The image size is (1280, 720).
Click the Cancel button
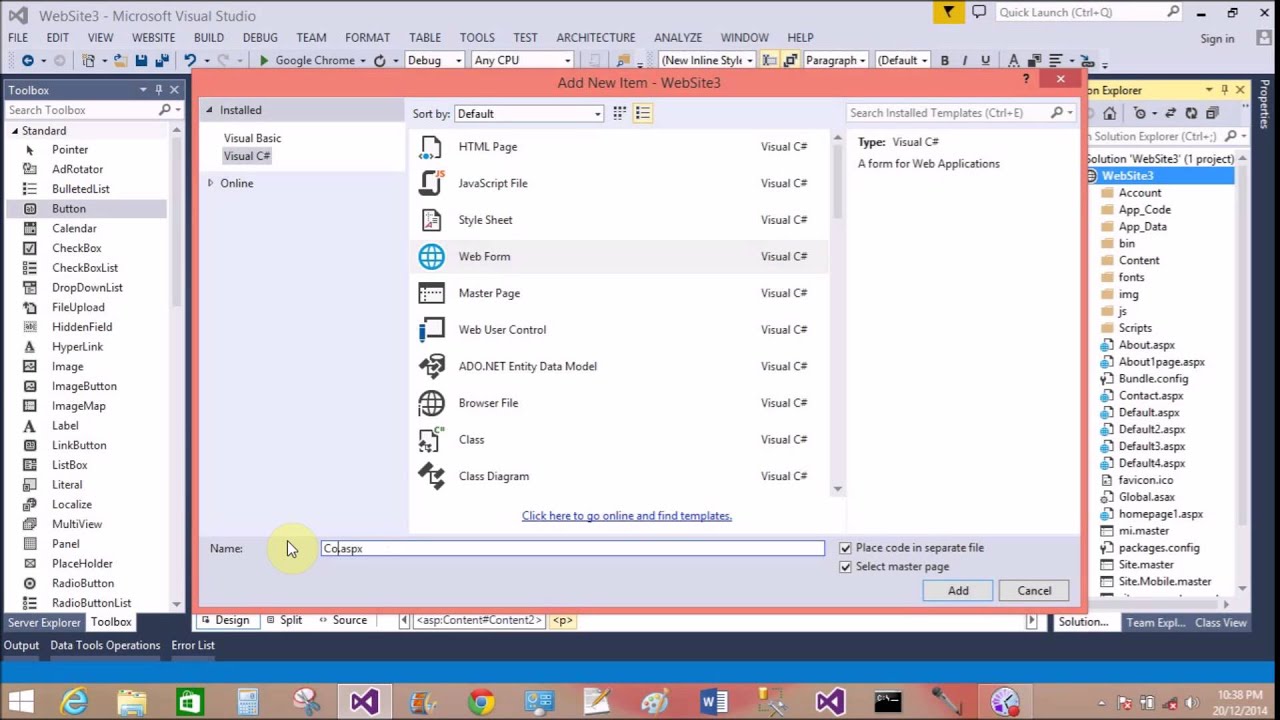pyautogui.click(x=1034, y=591)
